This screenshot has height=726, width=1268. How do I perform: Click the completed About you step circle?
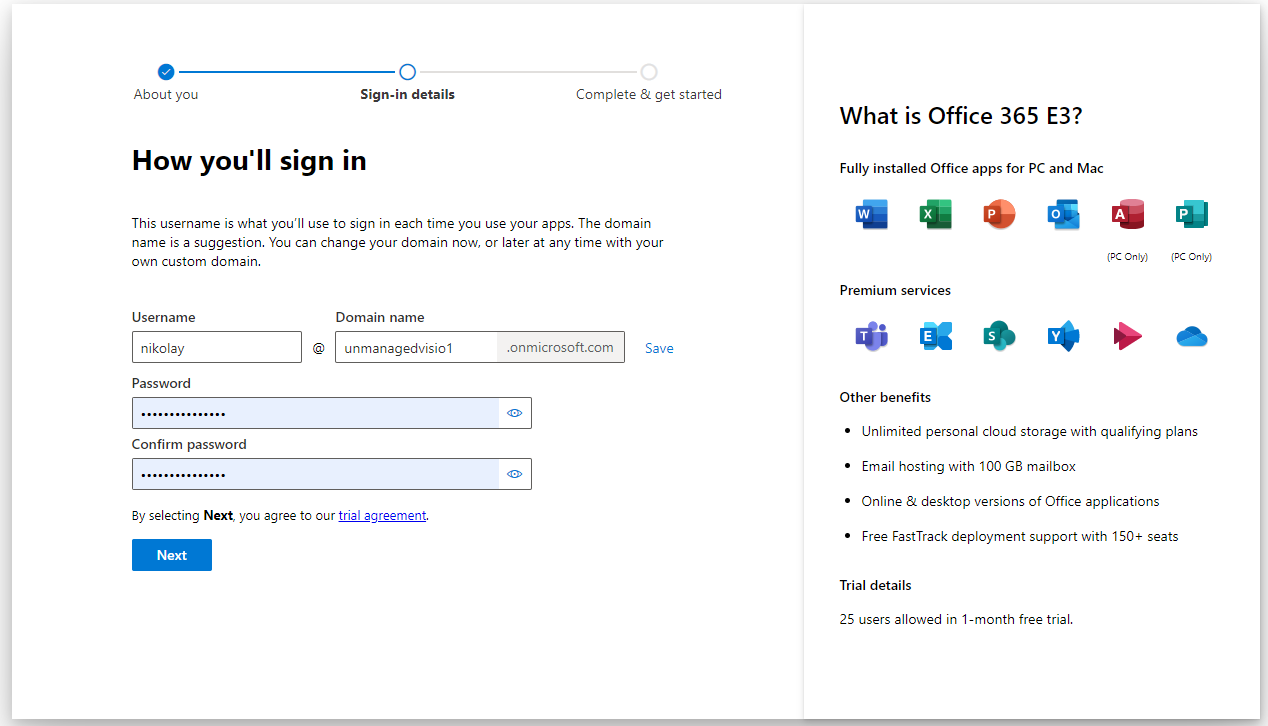pos(166,72)
